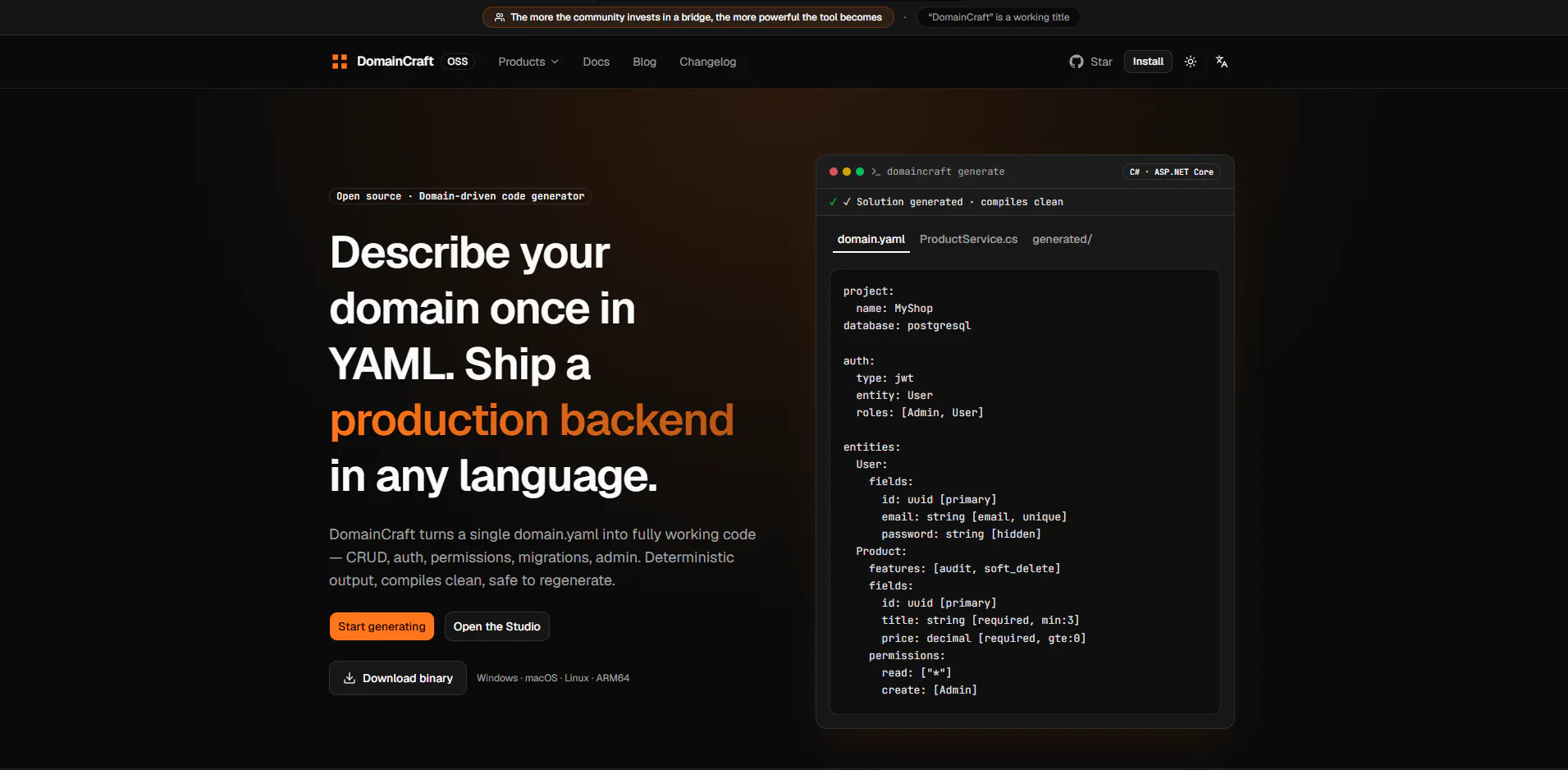This screenshot has width=1568, height=770.
Task: Click the 'title: string [required, min:3]' line
Action: pyautogui.click(x=981, y=621)
